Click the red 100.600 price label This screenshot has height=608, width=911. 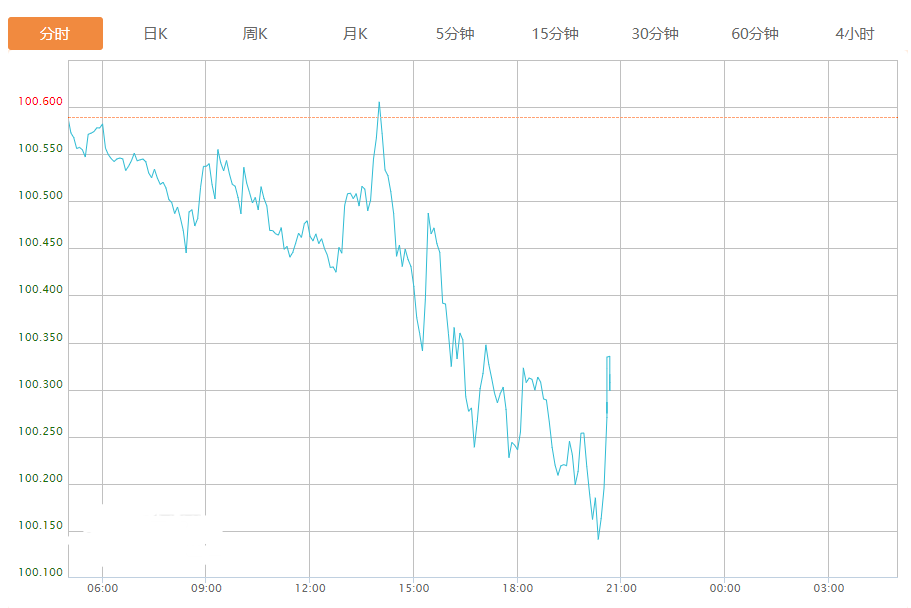[40, 102]
